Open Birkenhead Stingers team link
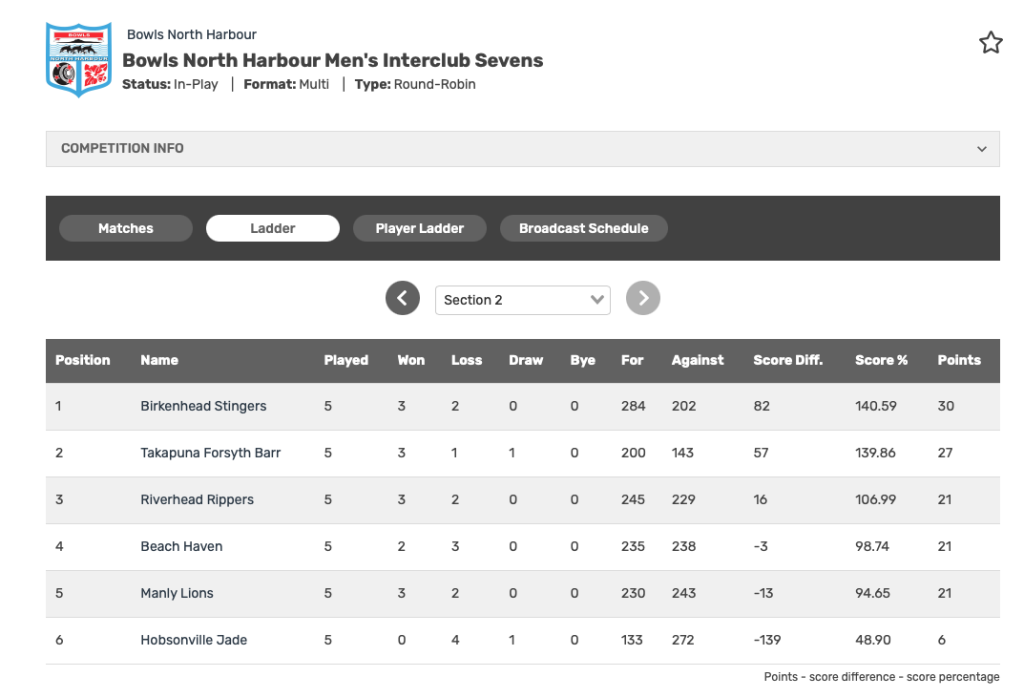 [203, 406]
